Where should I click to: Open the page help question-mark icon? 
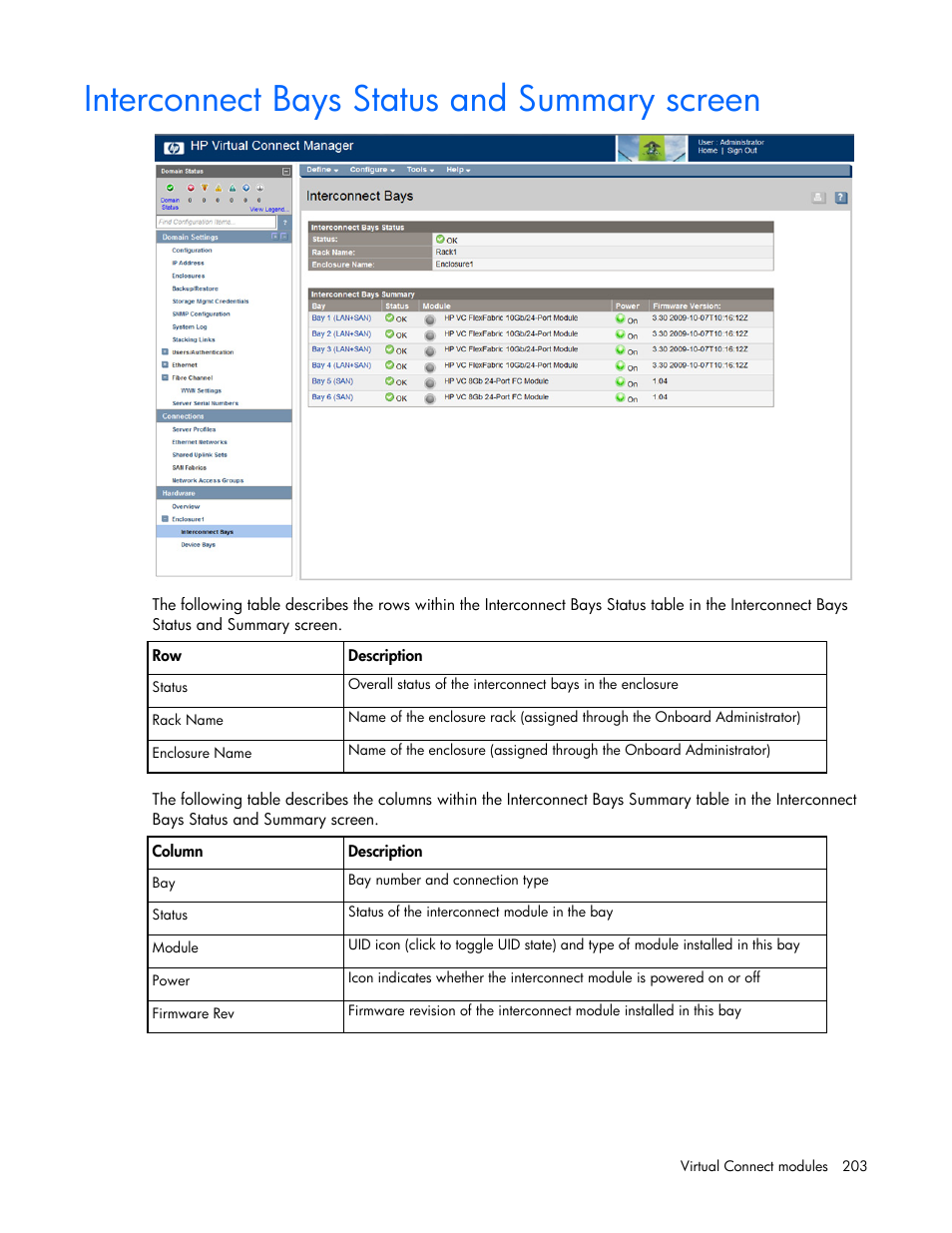pyautogui.click(x=841, y=198)
